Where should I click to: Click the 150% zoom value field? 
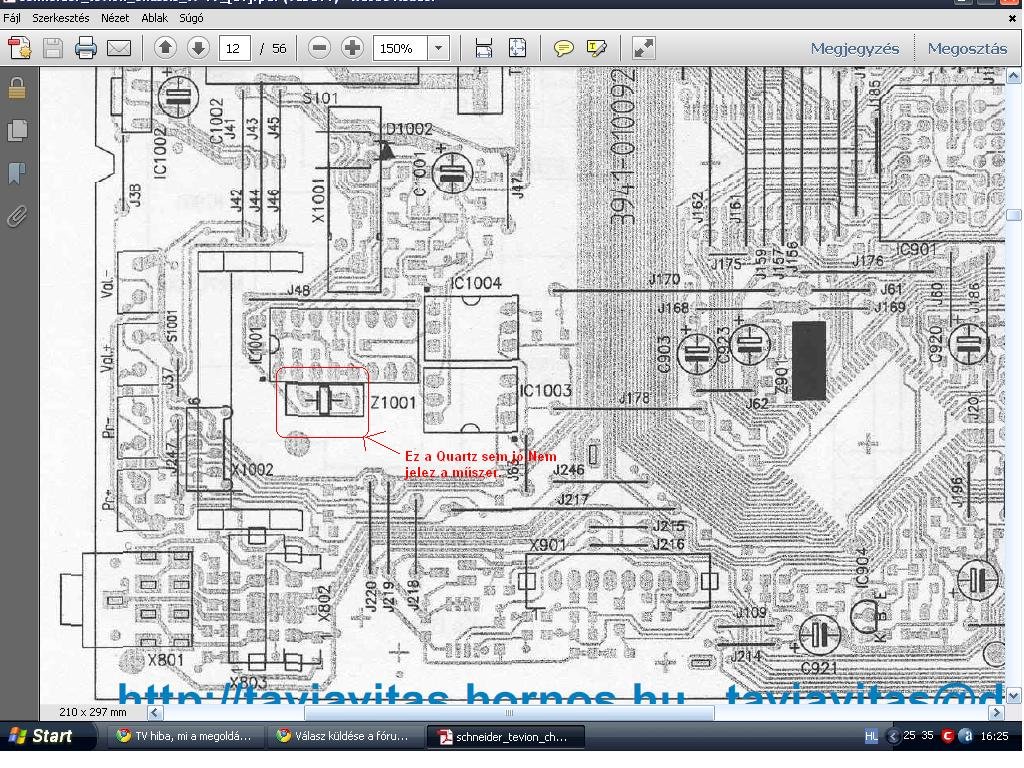tap(400, 48)
